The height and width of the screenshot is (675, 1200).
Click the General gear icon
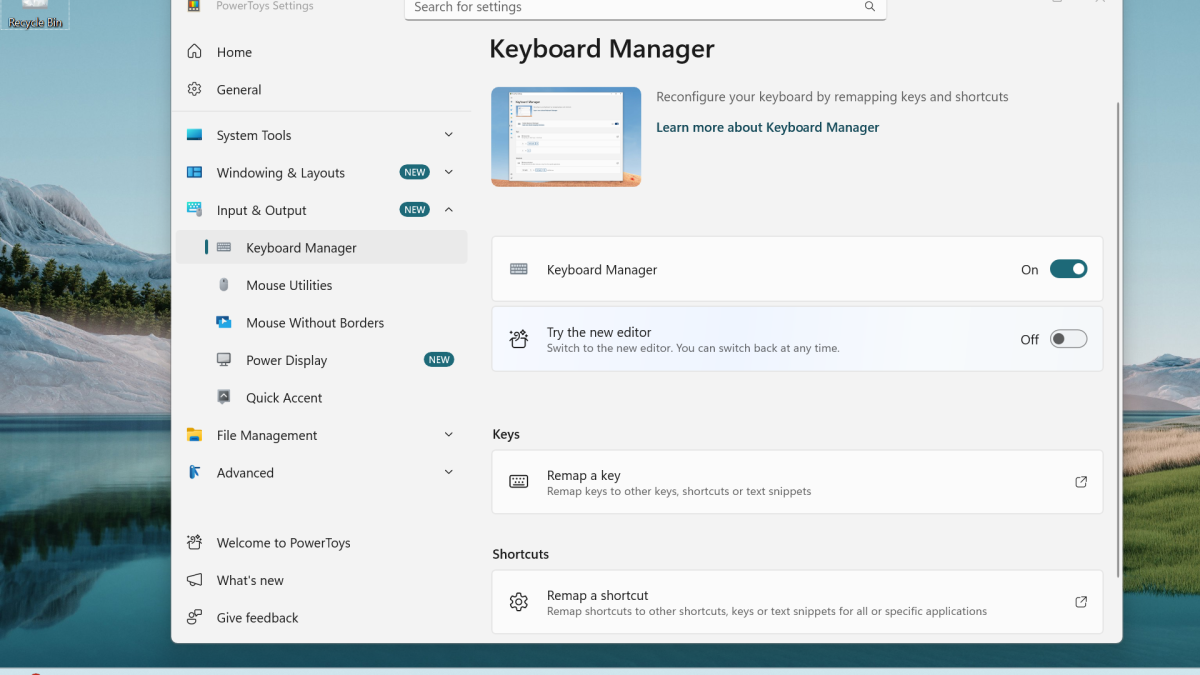pyautogui.click(x=194, y=89)
